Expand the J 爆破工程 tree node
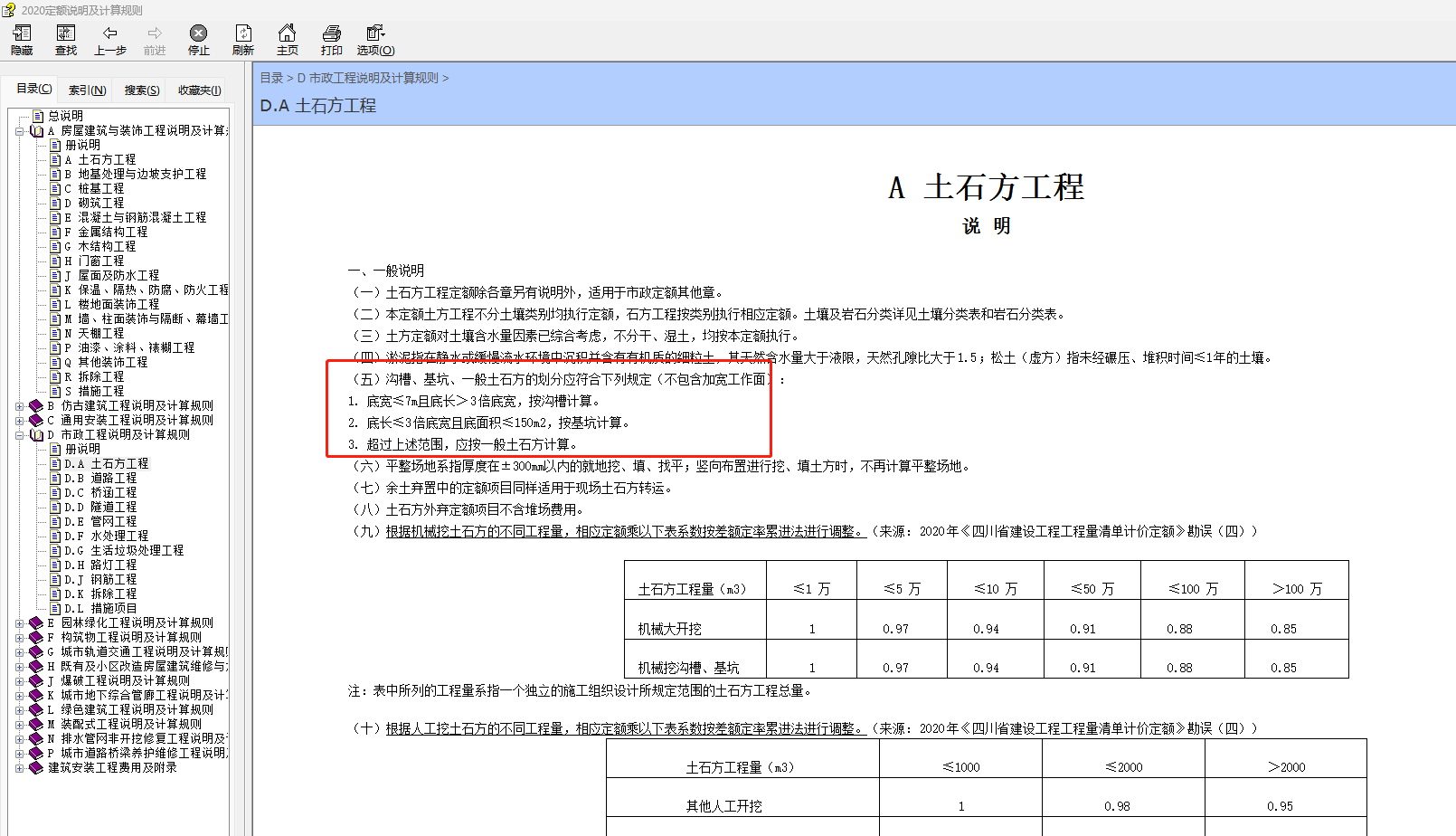Viewport: 1456px width, 836px height. pyautogui.click(x=19, y=681)
